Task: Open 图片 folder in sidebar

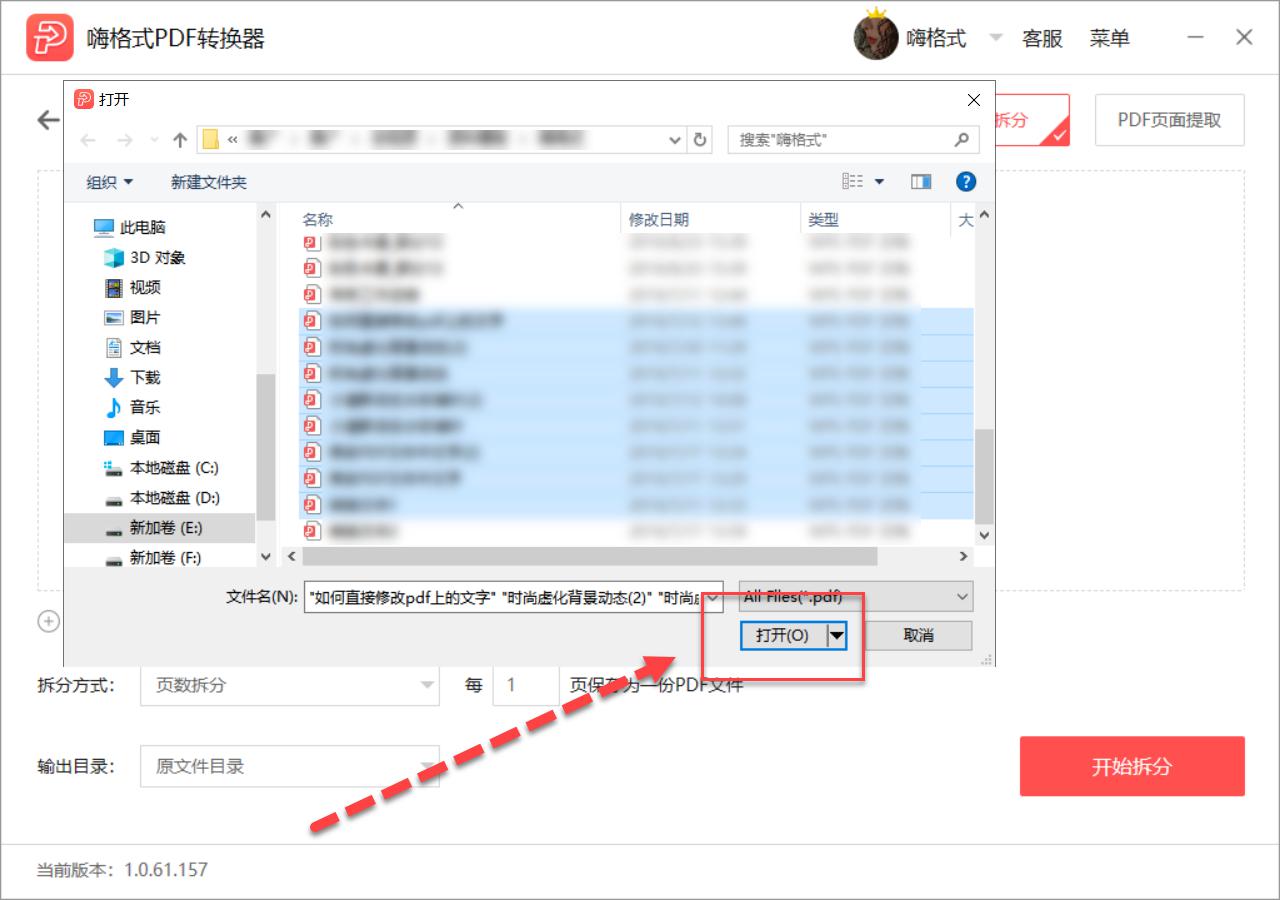Action: (x=133, y=318)
